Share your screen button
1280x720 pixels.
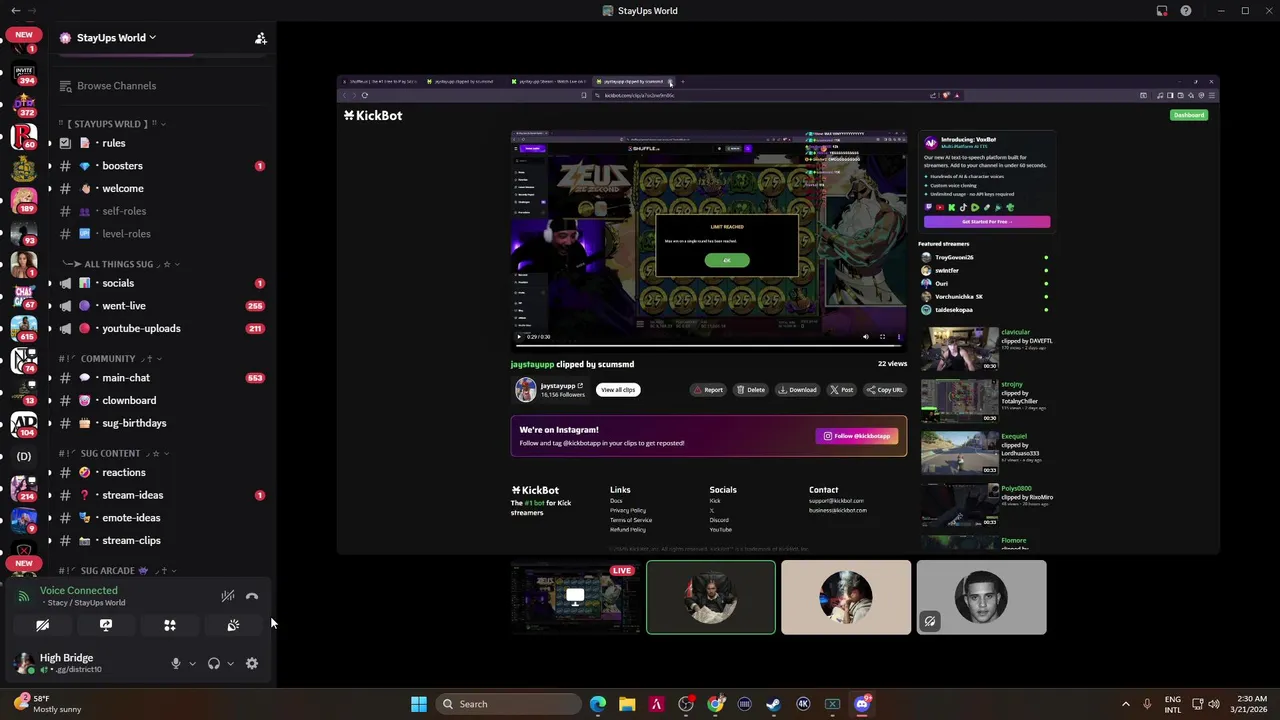[x=106, y=625]
